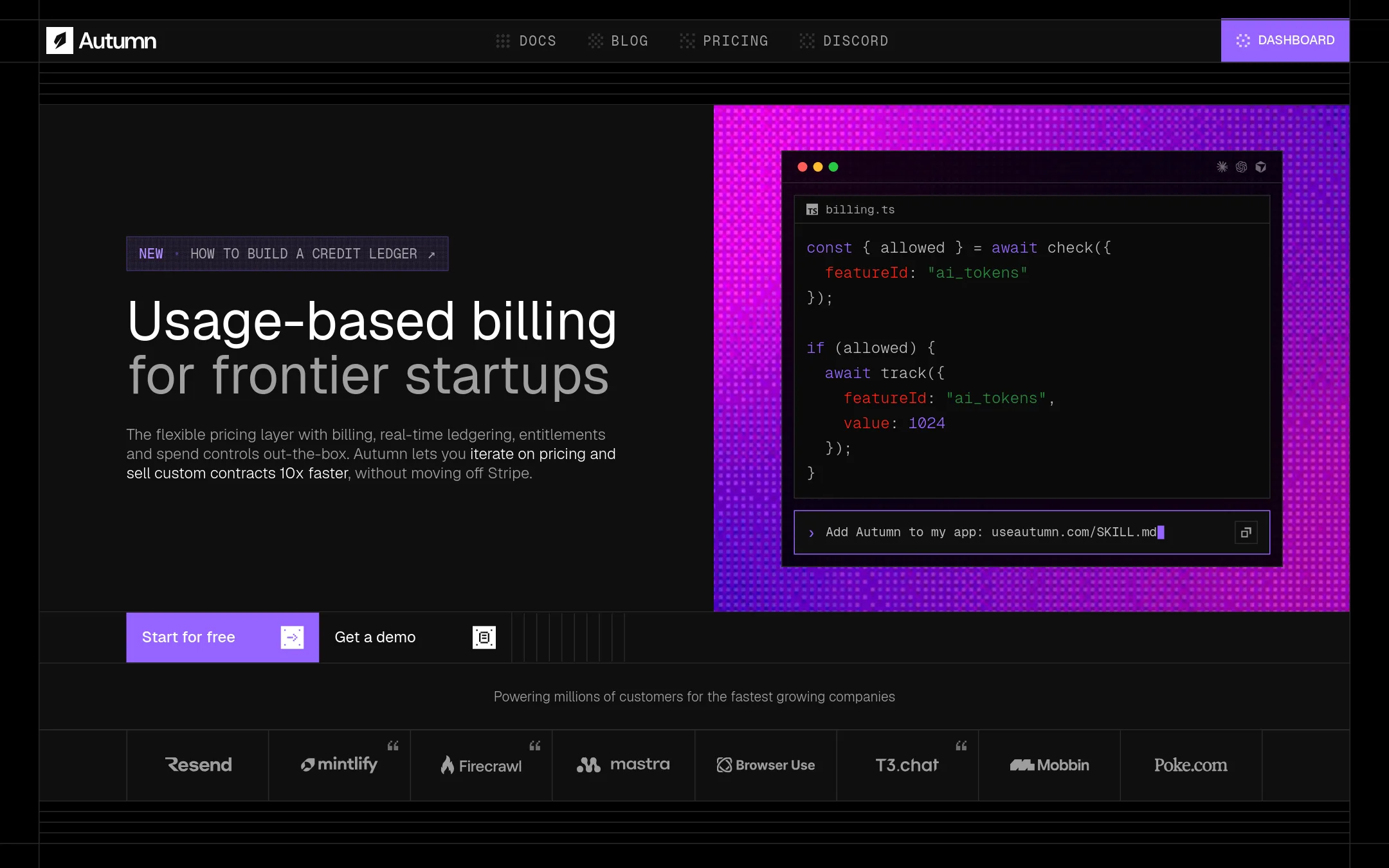Click the DASHBOARD button
This screenshot has height=868, width=1389.
coord(1285,41)
